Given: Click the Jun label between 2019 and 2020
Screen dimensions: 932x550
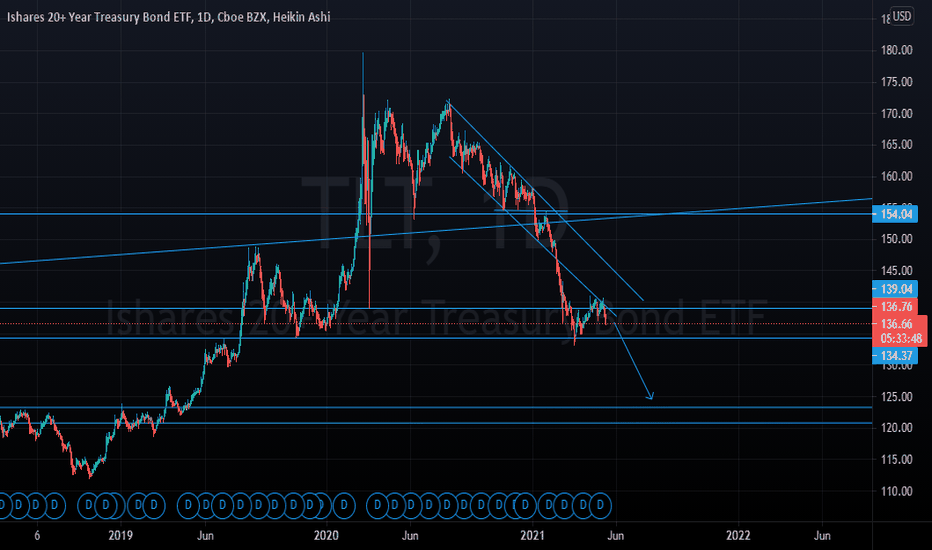Looking at the screenshot, I should tap(205, 536).
